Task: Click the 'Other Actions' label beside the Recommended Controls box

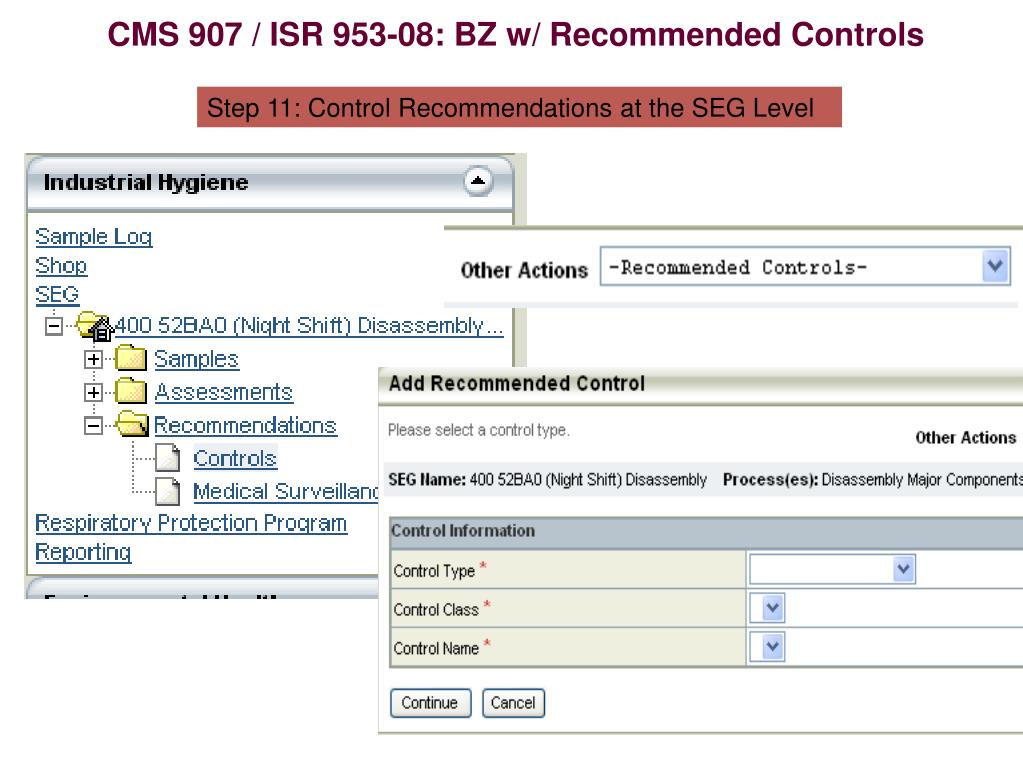Action: click(524, 270)
